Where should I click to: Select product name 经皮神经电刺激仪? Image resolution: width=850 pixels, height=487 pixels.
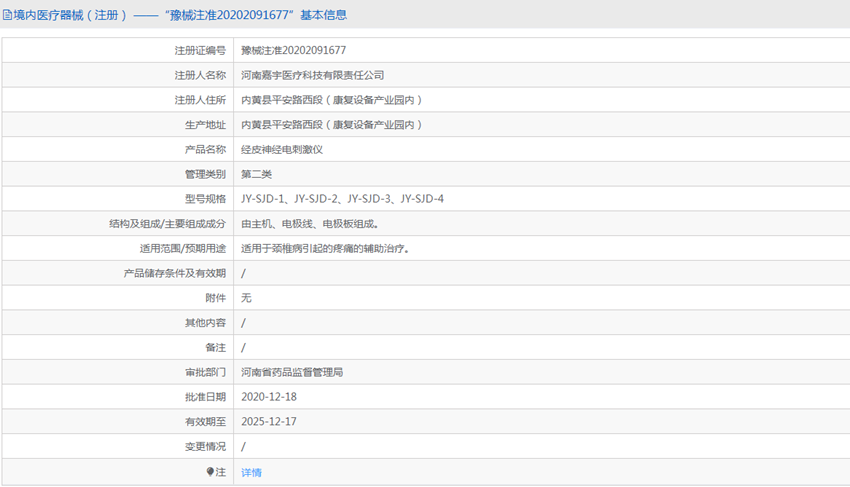(282, 150)
